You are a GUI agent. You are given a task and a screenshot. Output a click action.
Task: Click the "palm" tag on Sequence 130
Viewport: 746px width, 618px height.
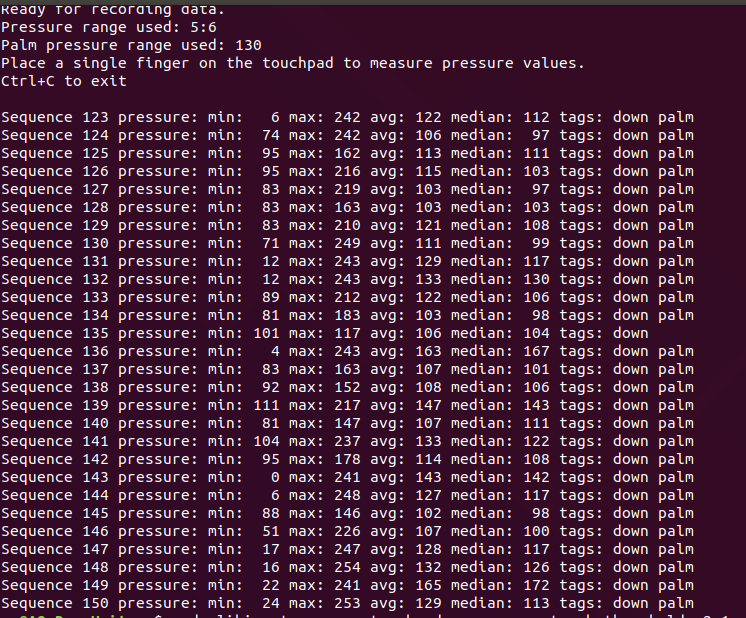tap(675, 243)
